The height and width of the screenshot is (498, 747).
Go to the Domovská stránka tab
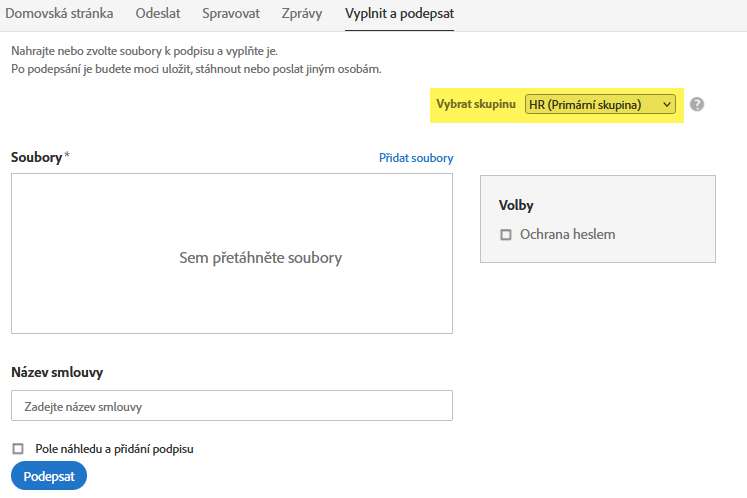pos(59,15)
